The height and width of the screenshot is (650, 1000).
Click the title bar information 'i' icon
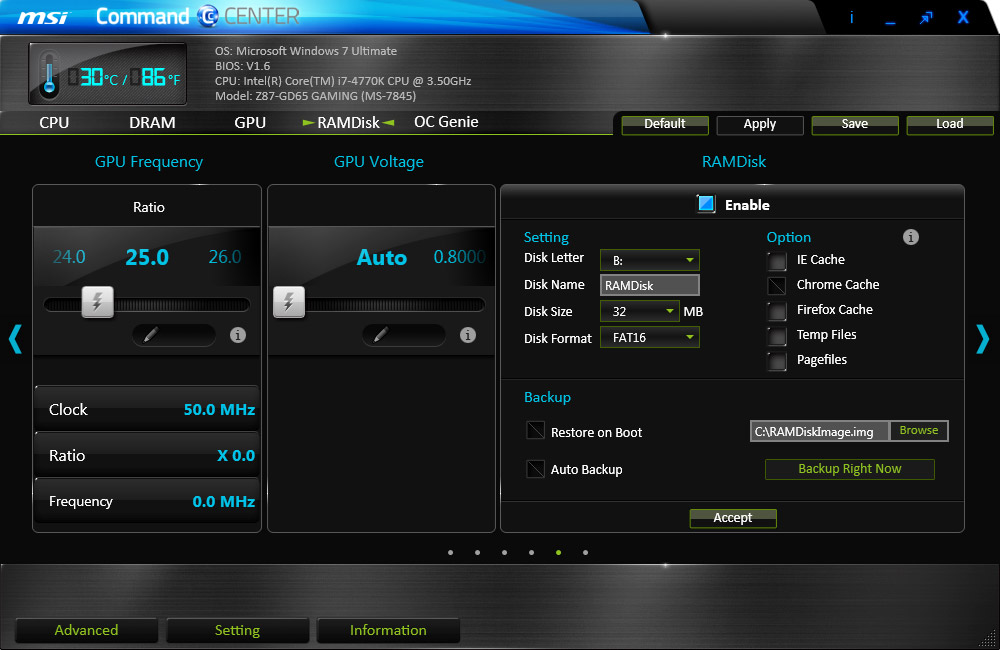tap(852, 17)
